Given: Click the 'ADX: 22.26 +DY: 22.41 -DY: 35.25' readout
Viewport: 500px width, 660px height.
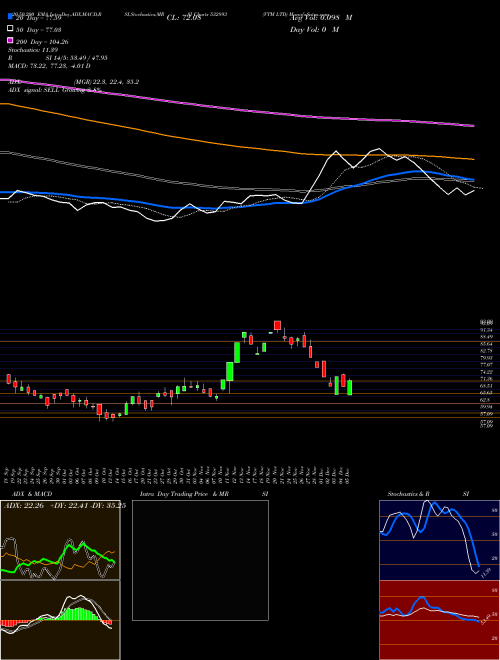Looking at the screenshot, I should 65,506.
